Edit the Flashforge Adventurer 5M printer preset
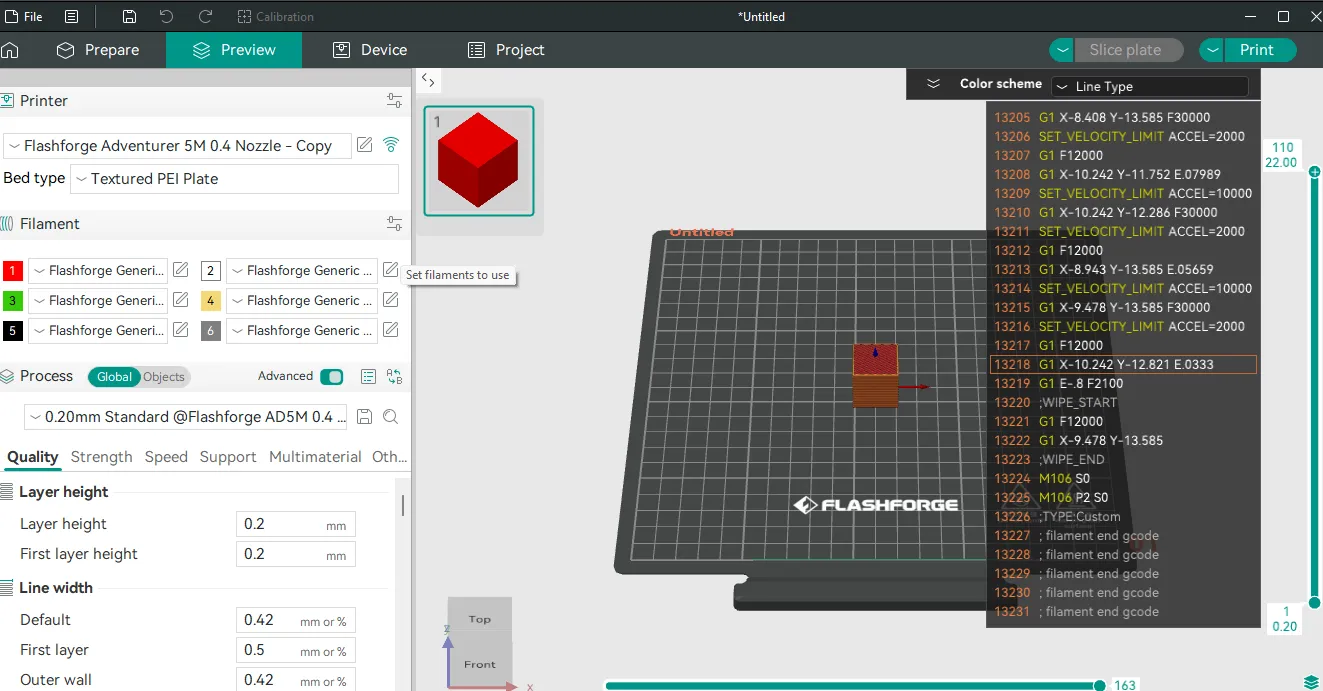The width and height of the screenshot is (1323, 691). pos(365,145)
